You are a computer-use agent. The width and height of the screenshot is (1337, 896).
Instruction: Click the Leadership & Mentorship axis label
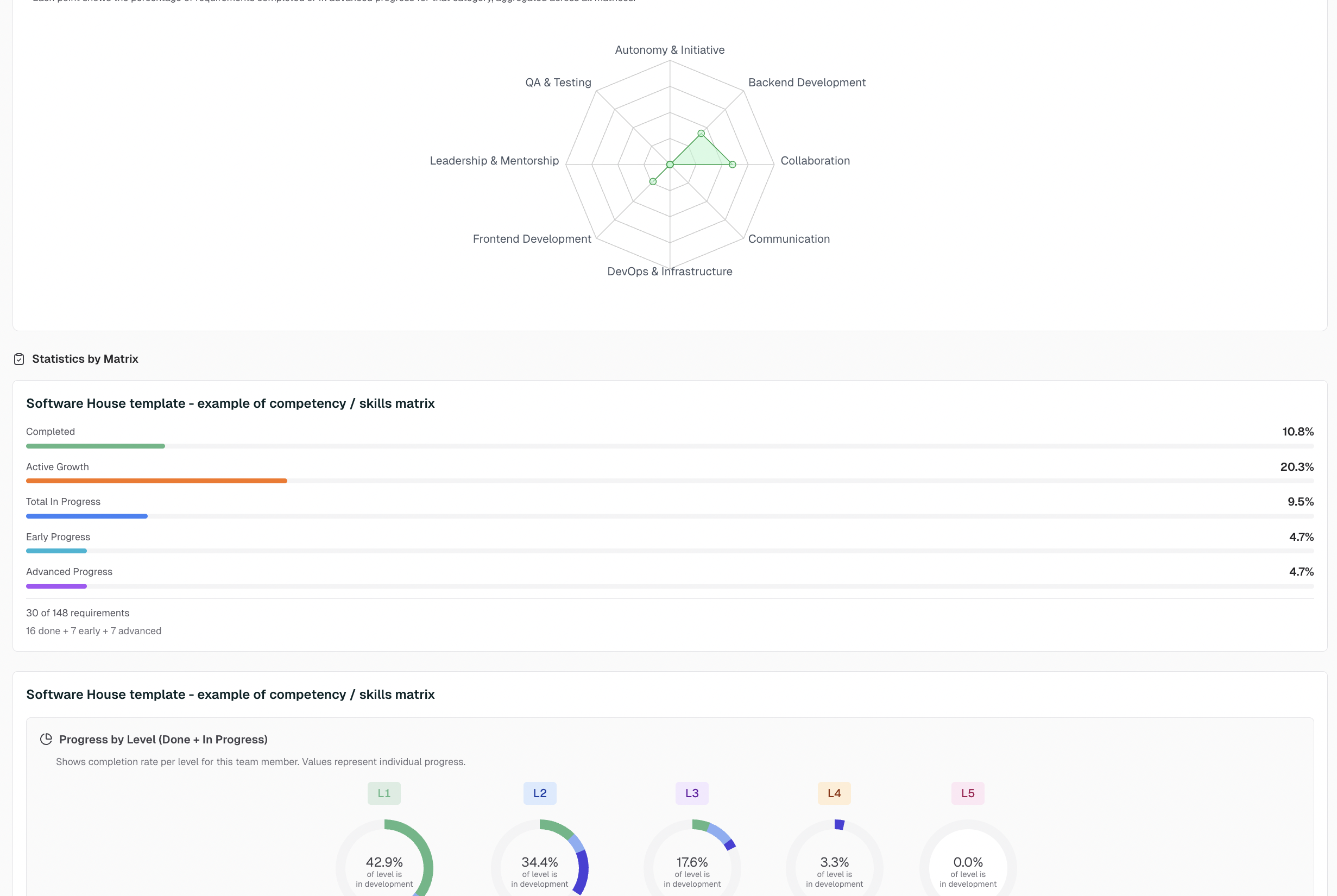pyautogui.click(x=494, y=161)
